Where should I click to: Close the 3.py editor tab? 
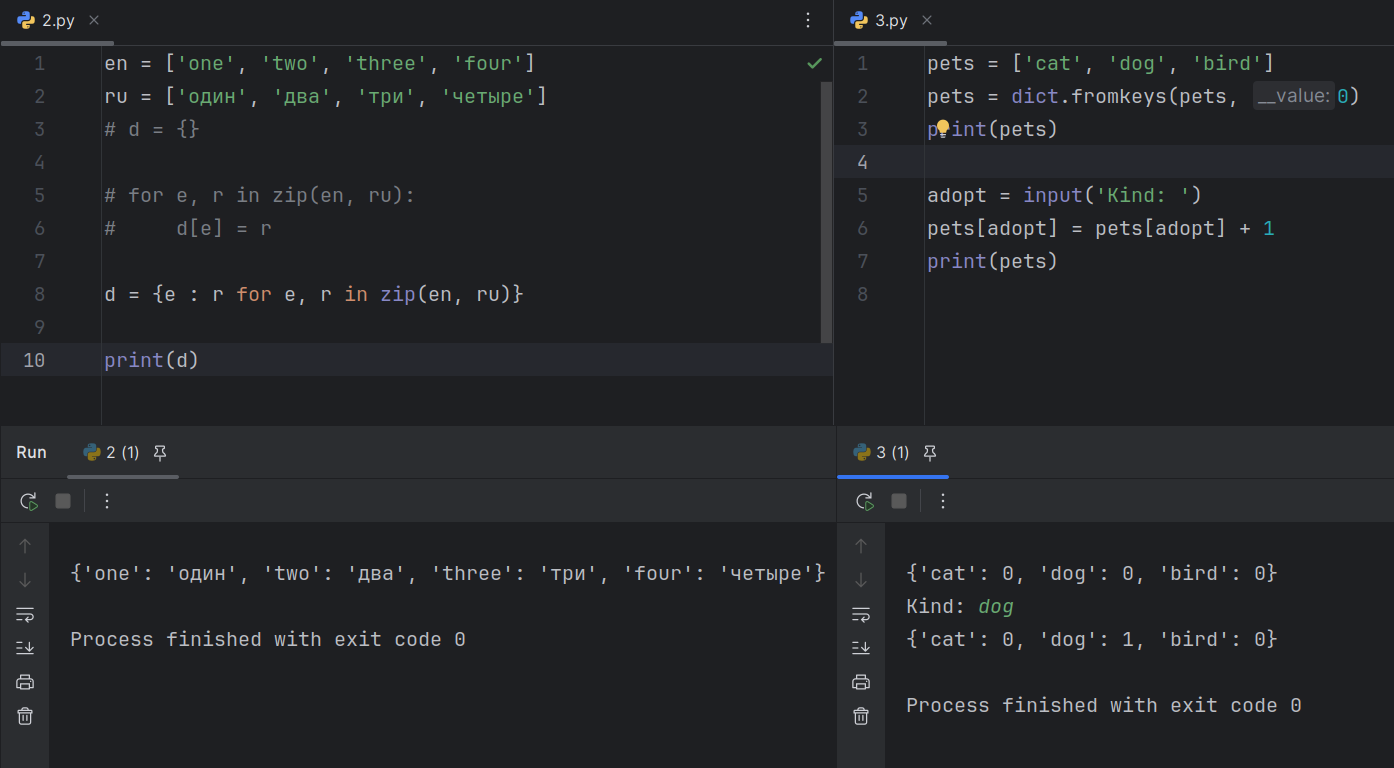pyautogui.click(x=927, y=21)
